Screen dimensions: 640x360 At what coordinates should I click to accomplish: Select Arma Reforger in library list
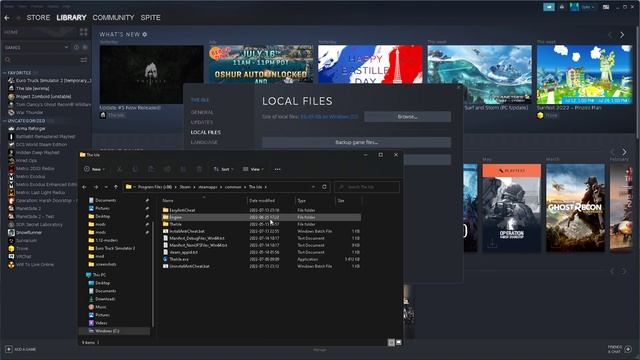[27, 129]
